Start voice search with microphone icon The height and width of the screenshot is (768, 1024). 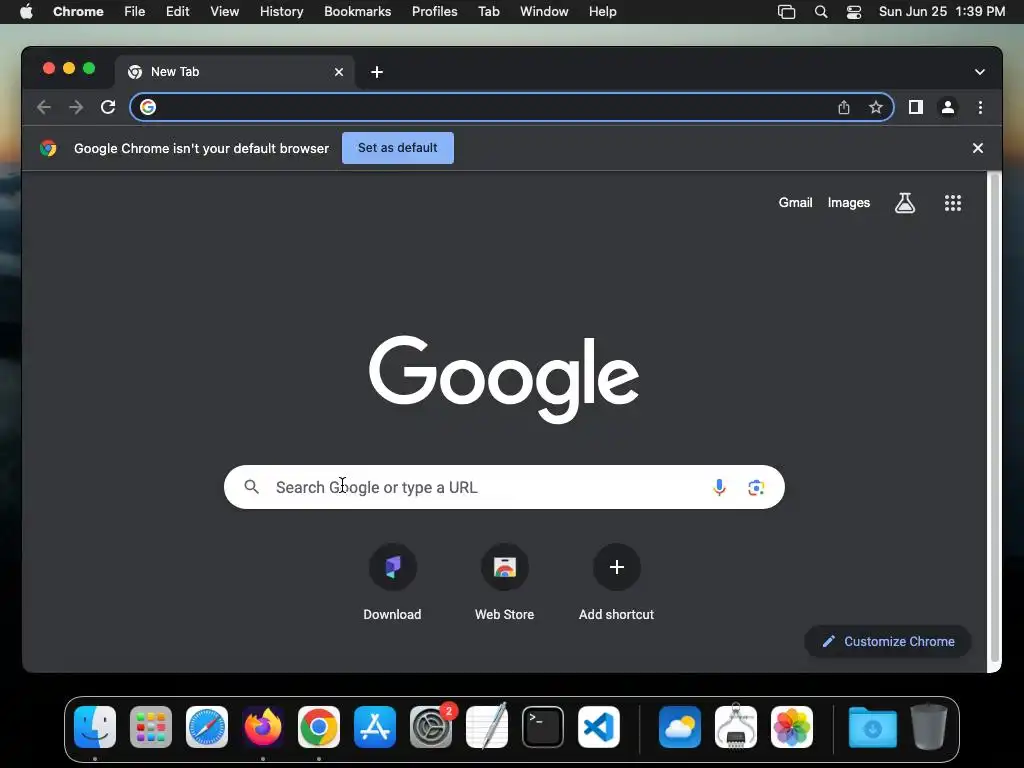719,487
